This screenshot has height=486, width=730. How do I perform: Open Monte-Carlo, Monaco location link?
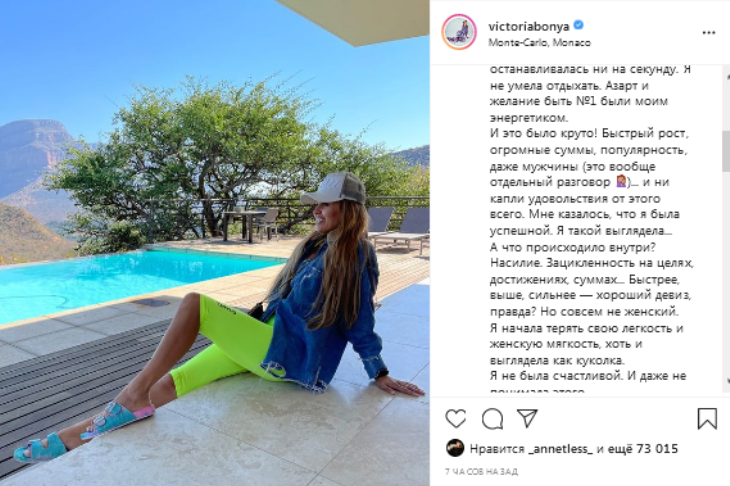539,43
